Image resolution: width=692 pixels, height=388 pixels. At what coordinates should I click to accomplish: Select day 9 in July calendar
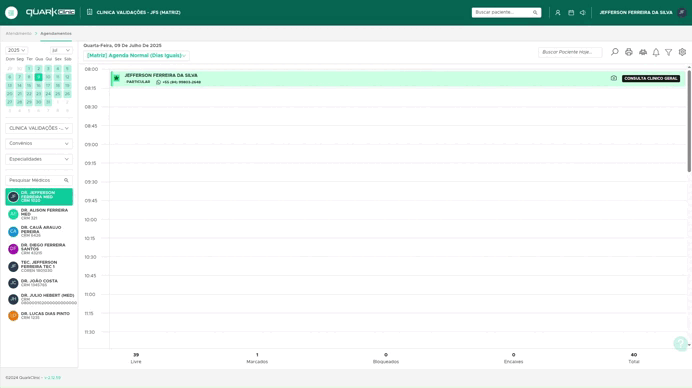point(38,77)
